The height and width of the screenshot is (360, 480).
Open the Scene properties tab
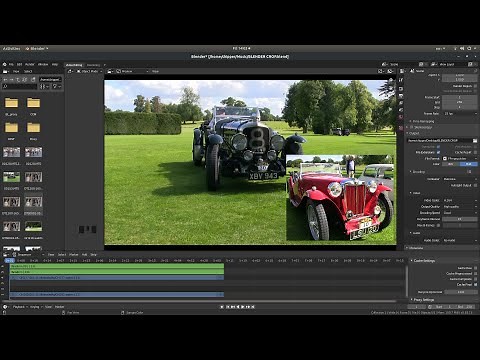401,110
